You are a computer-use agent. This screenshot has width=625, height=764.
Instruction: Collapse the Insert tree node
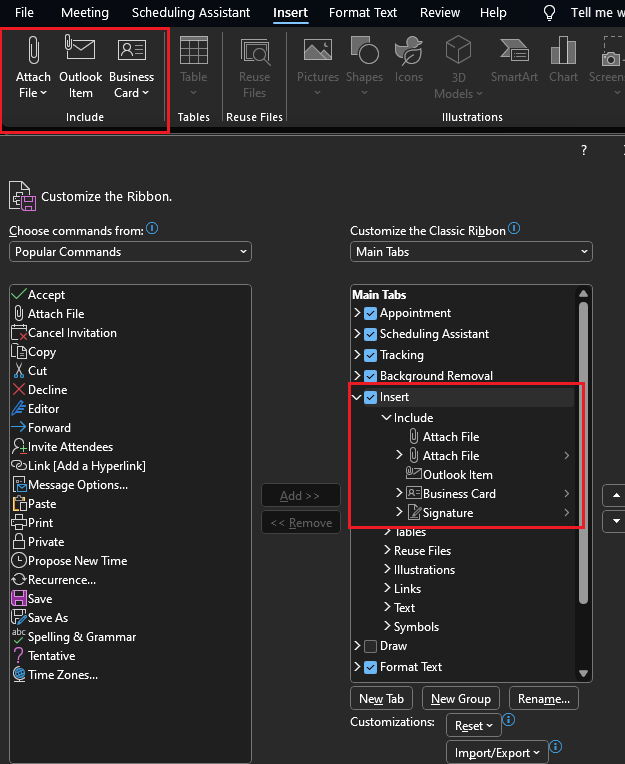pyautogui.click(x=357, y=397)
